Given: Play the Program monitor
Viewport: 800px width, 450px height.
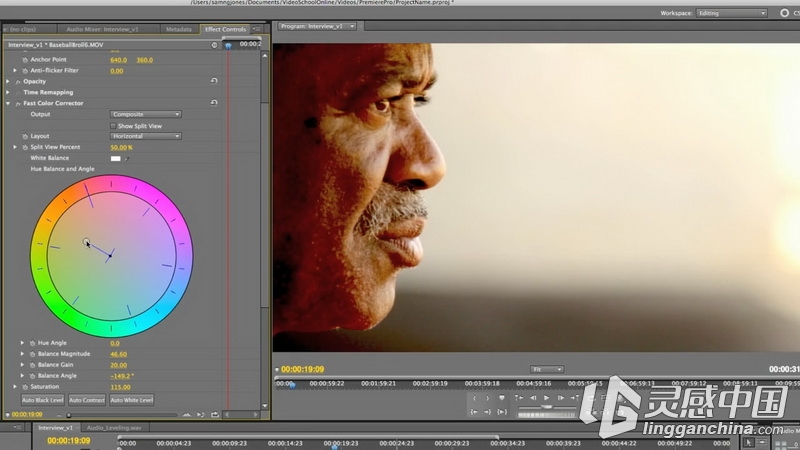Looking at the screenshot, I should point(546,398).
